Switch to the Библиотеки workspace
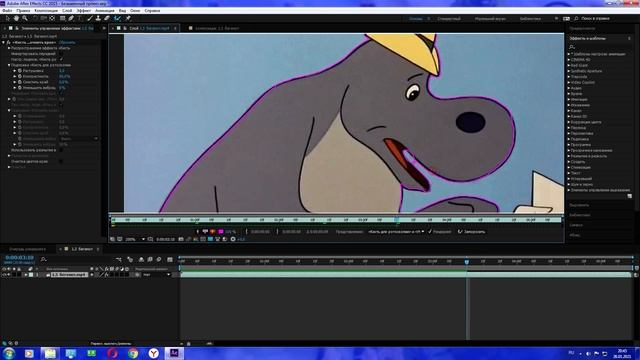The width and height of the screenshot is (640, 360). click(x=530, y=19)
